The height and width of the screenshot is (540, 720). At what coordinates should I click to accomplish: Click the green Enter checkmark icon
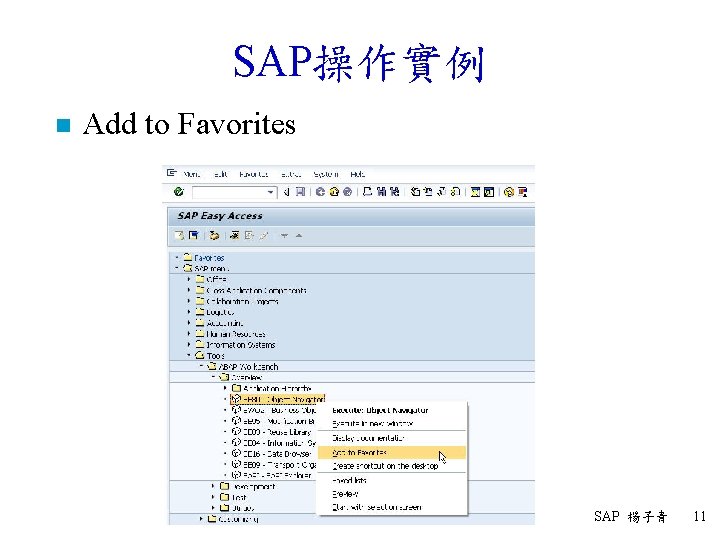(x=179, y=191)
